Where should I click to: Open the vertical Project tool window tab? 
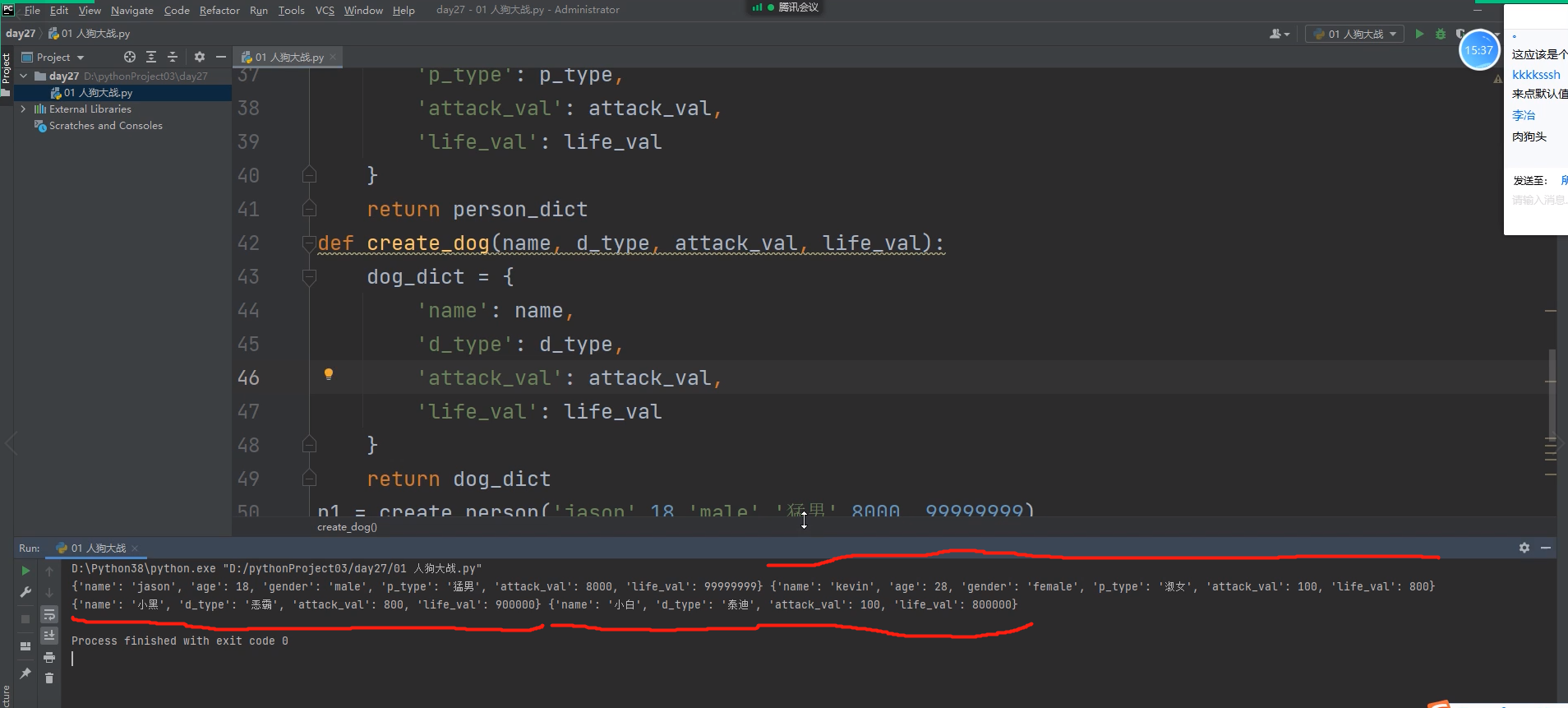point(6,75)
